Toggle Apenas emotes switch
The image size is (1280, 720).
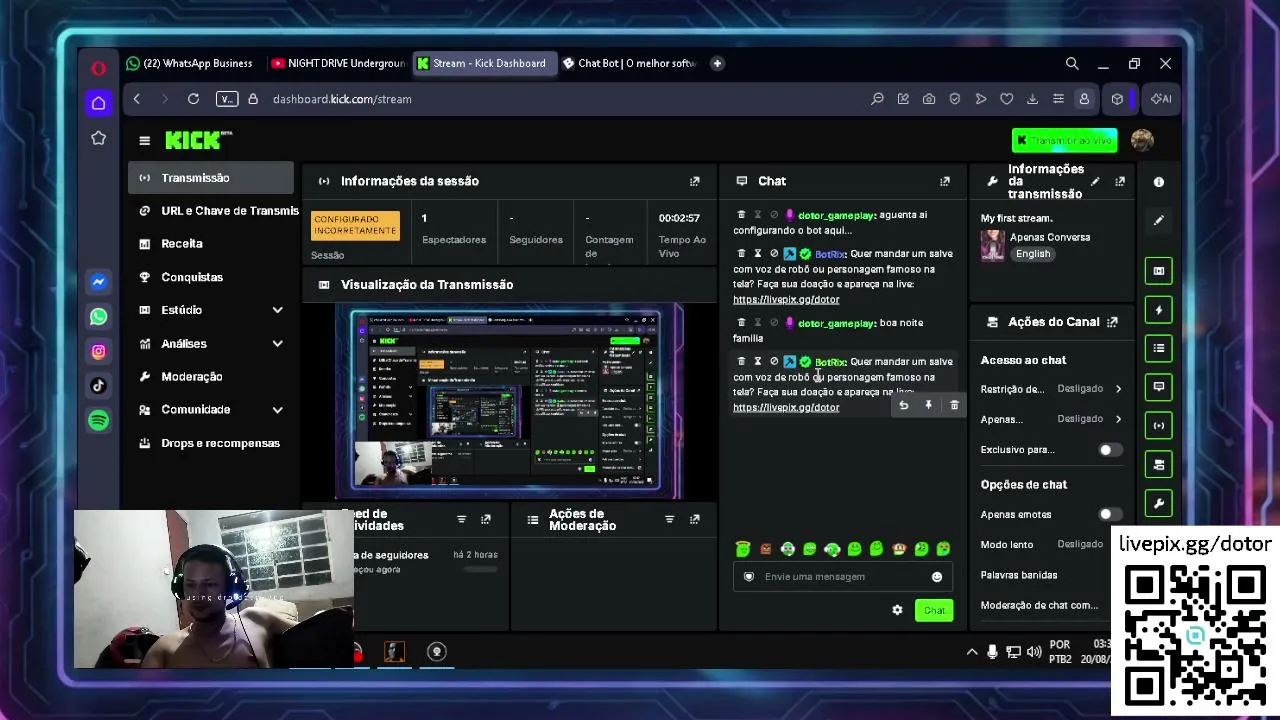click(1110, 514)
